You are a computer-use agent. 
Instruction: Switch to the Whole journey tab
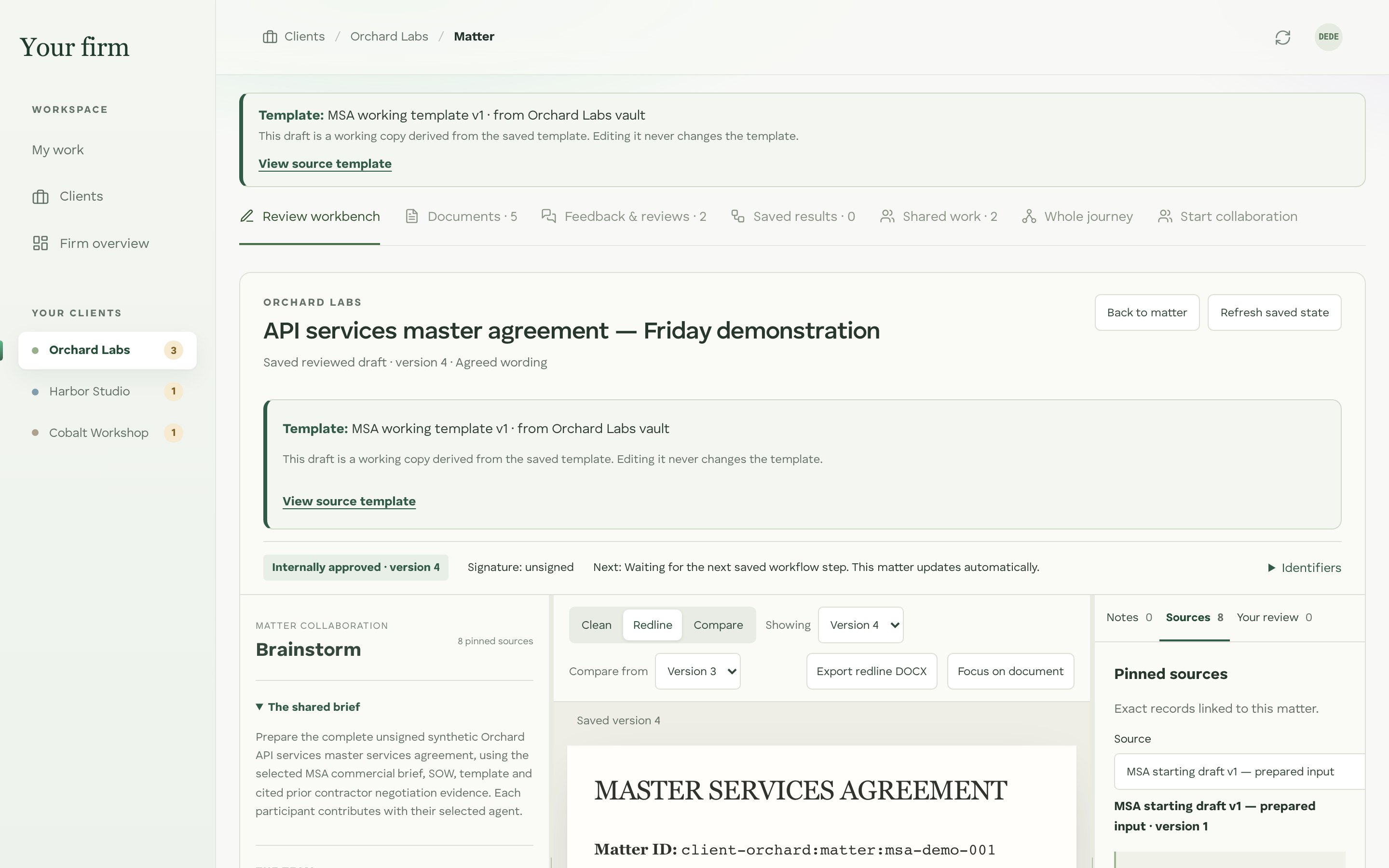1077,217
